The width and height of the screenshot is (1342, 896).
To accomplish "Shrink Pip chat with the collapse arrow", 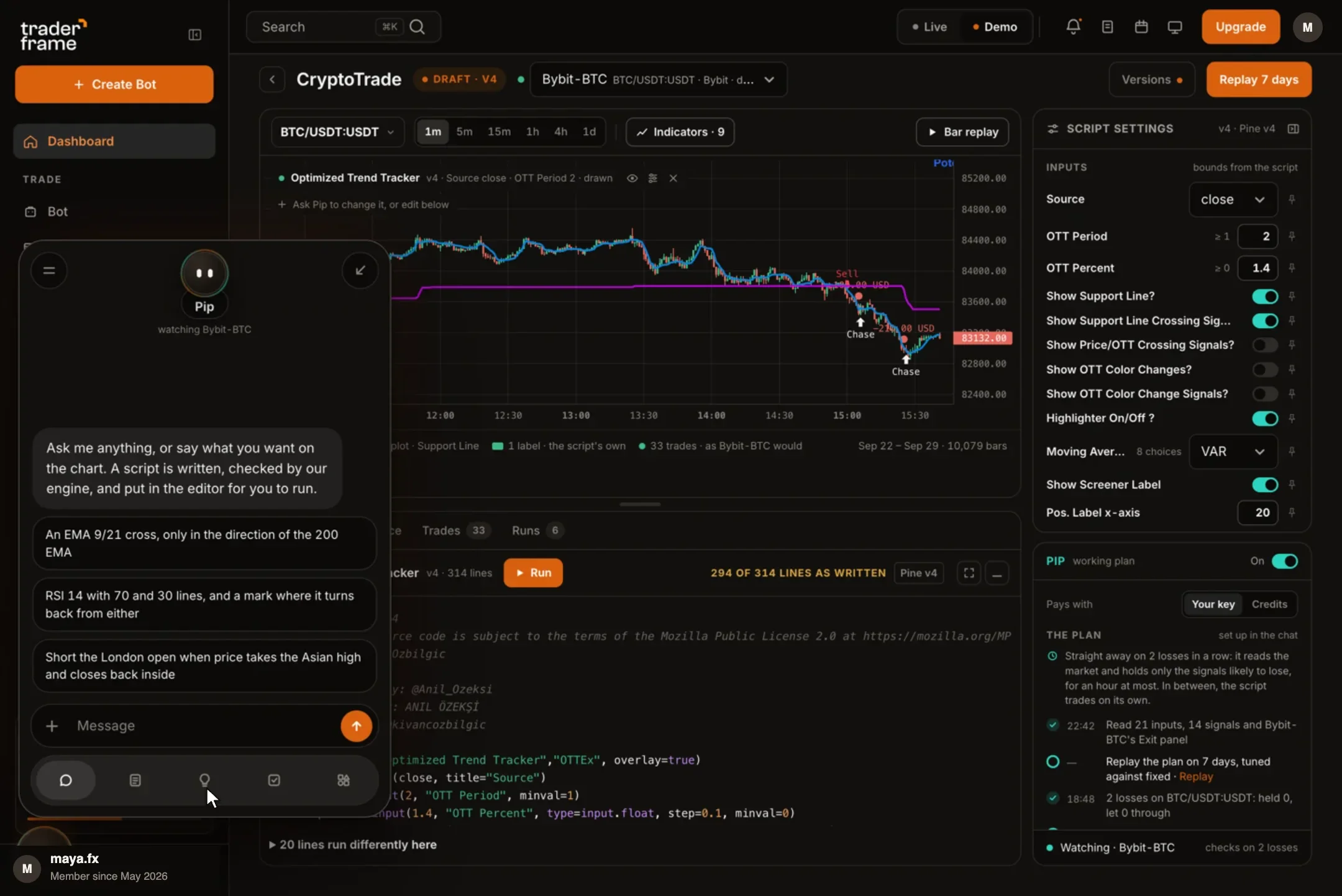I will tap(360, 270).
